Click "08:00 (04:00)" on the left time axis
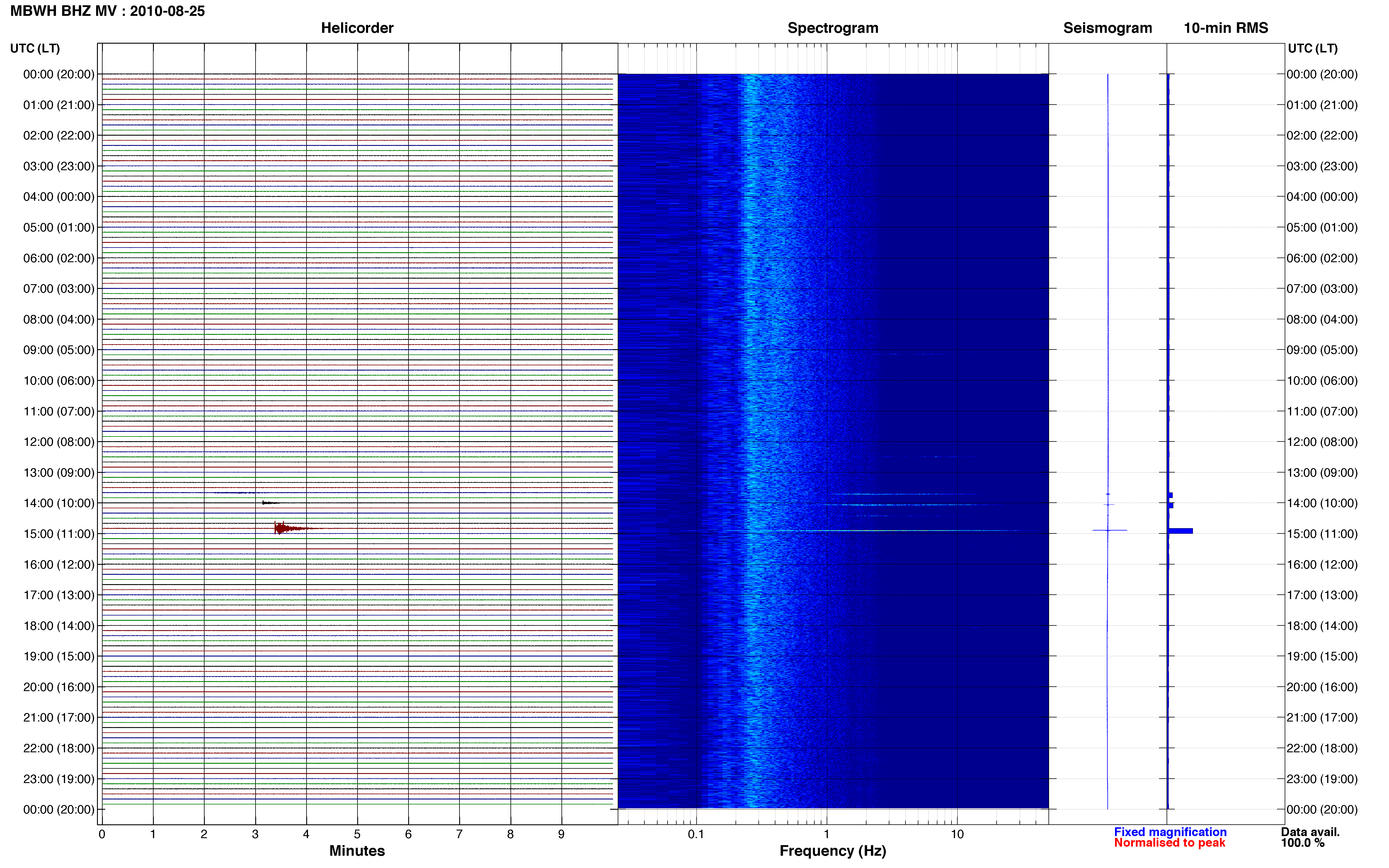Screen dimensions: 1389x868 tap(59, 319)
